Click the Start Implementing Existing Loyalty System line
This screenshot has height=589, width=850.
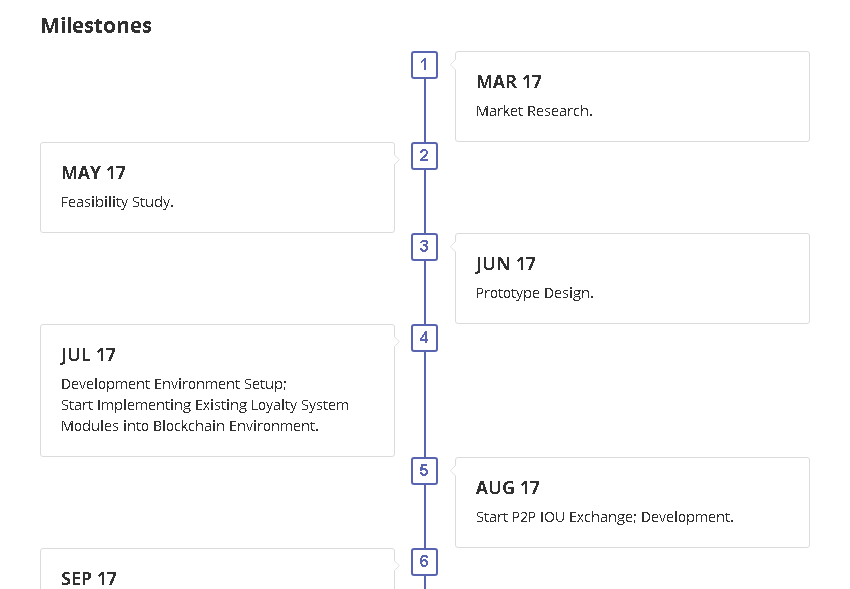click(205, 405)
